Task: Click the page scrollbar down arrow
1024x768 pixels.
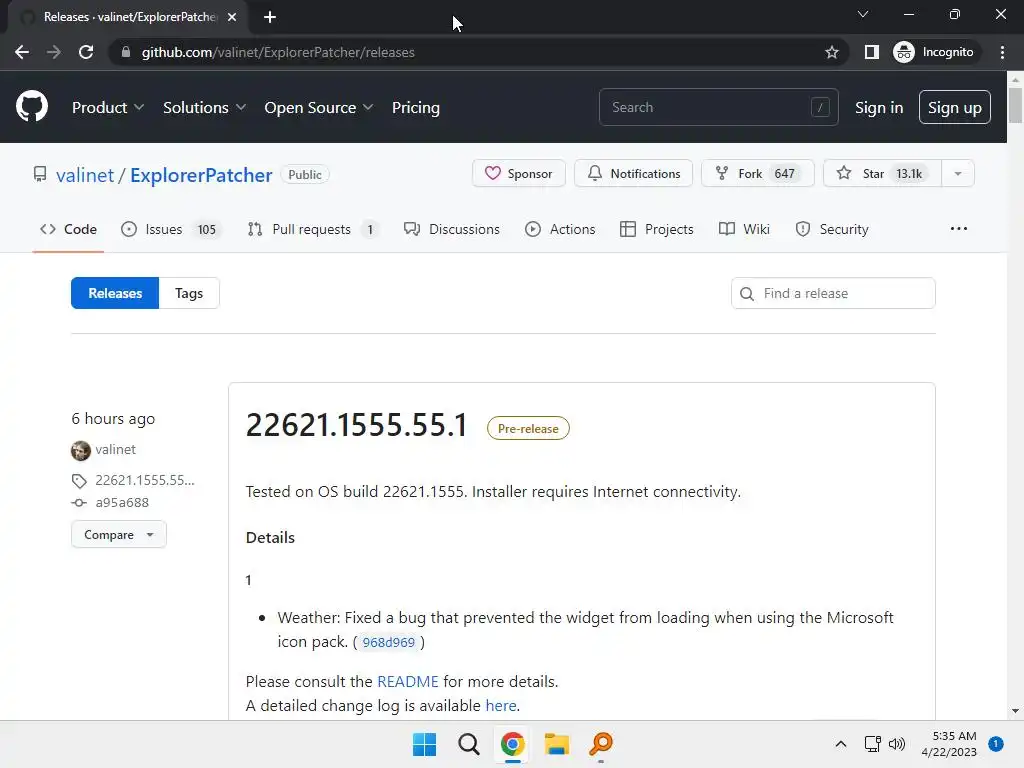Action: (x=1015, y=711)
